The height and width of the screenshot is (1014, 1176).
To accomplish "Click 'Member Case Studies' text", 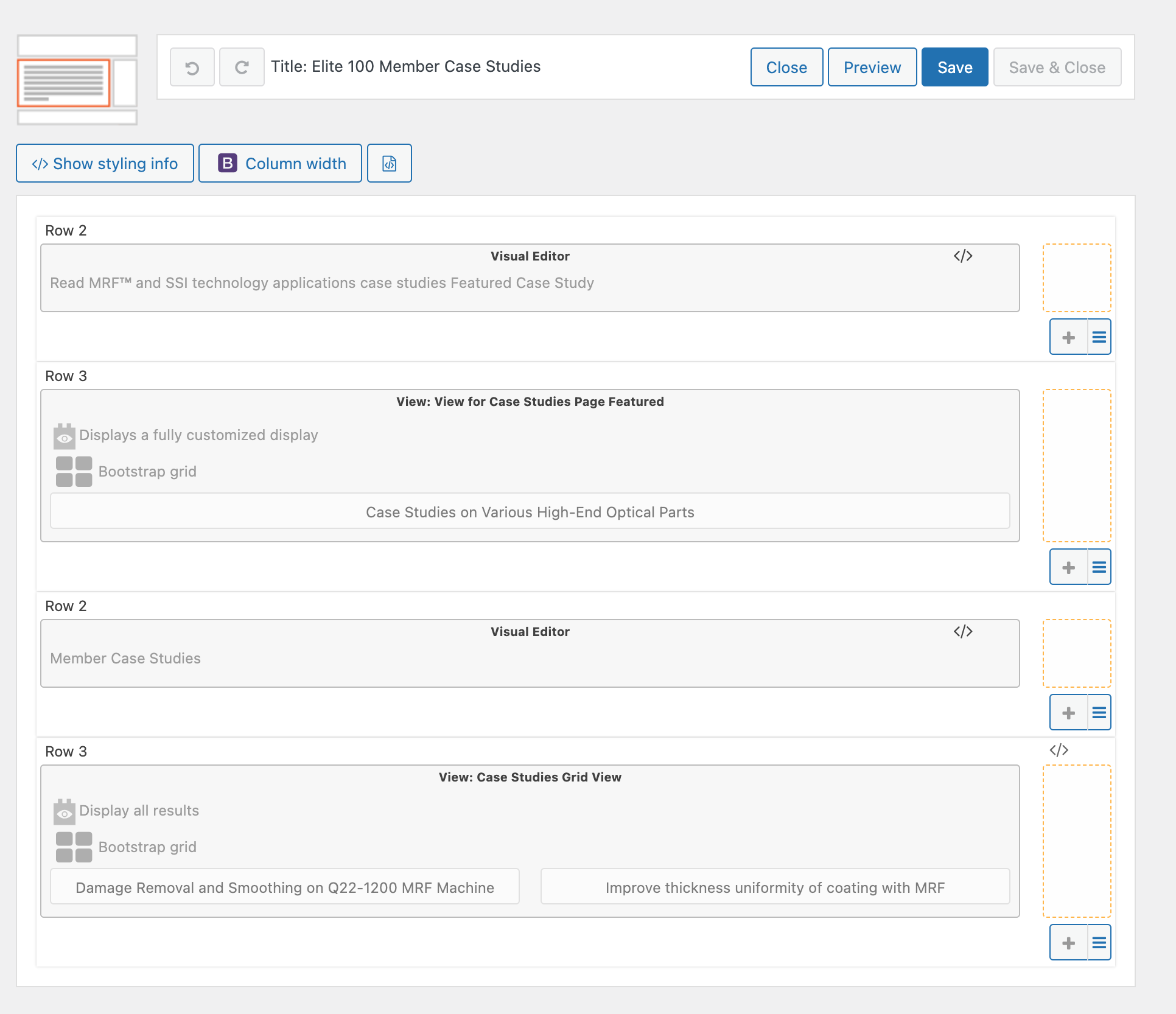I will (125, 659).
